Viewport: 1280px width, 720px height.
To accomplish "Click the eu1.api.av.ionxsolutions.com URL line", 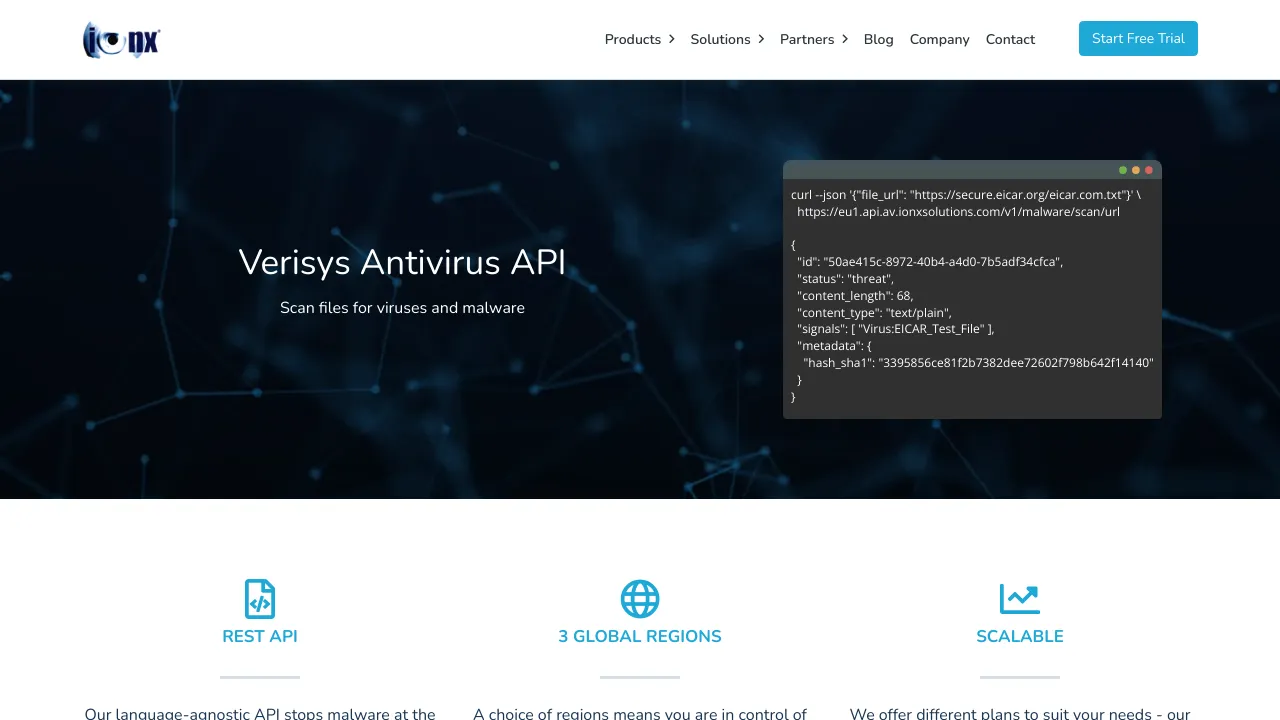I will [x=958, y=211].
